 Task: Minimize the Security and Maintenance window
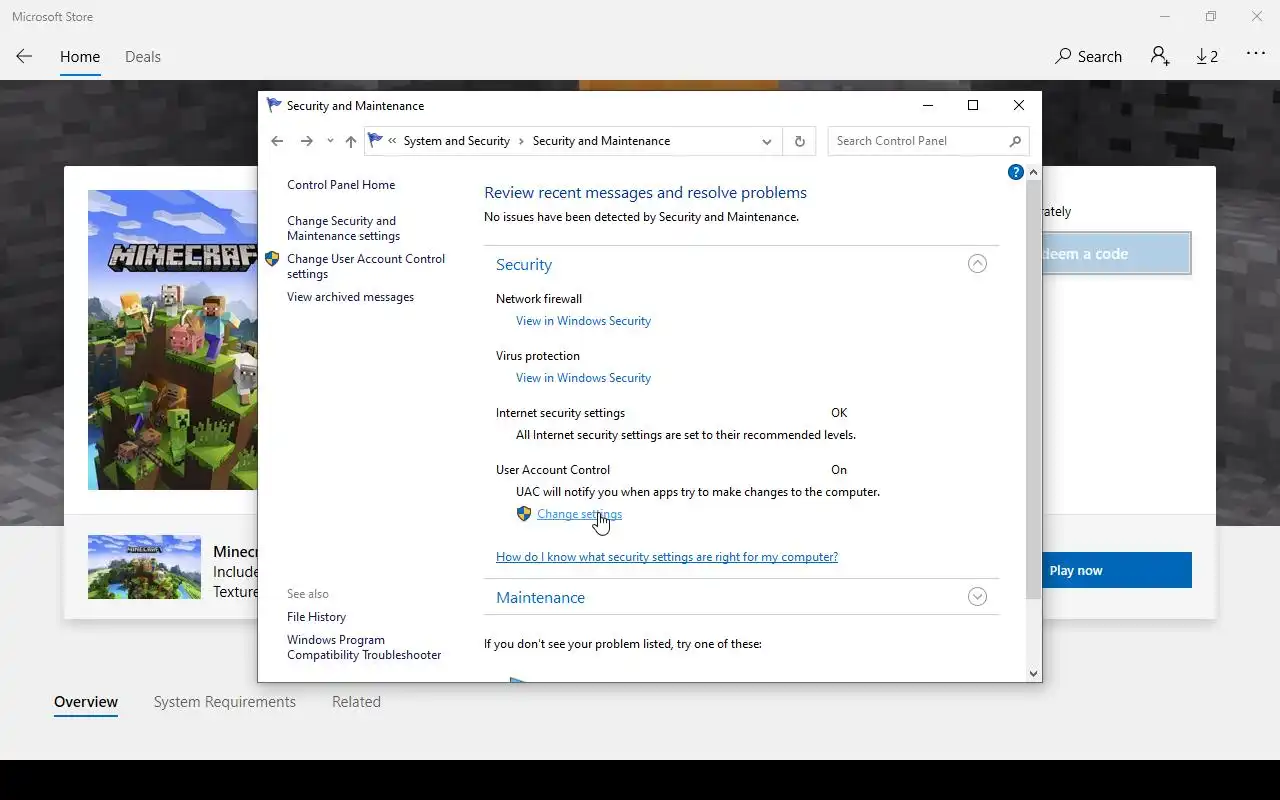[927, 105]
